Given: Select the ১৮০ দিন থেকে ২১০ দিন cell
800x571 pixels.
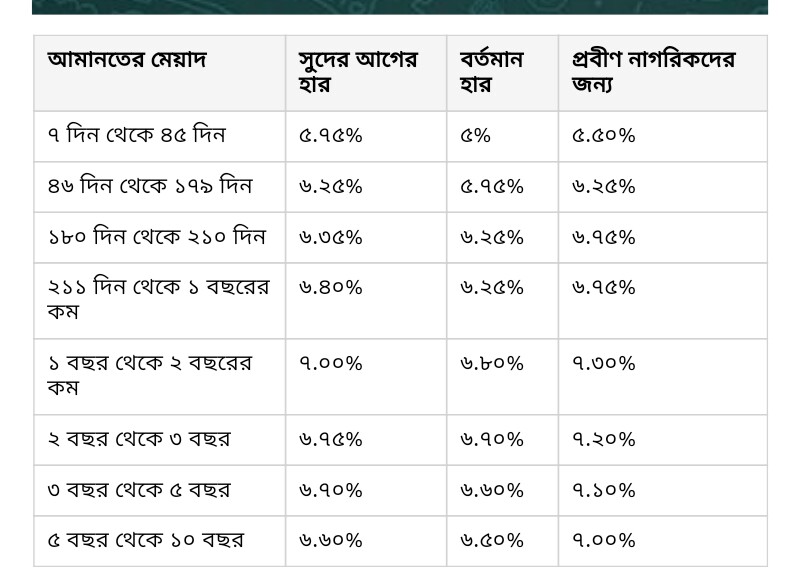Looking at the screenshot, I should point(160,238).
